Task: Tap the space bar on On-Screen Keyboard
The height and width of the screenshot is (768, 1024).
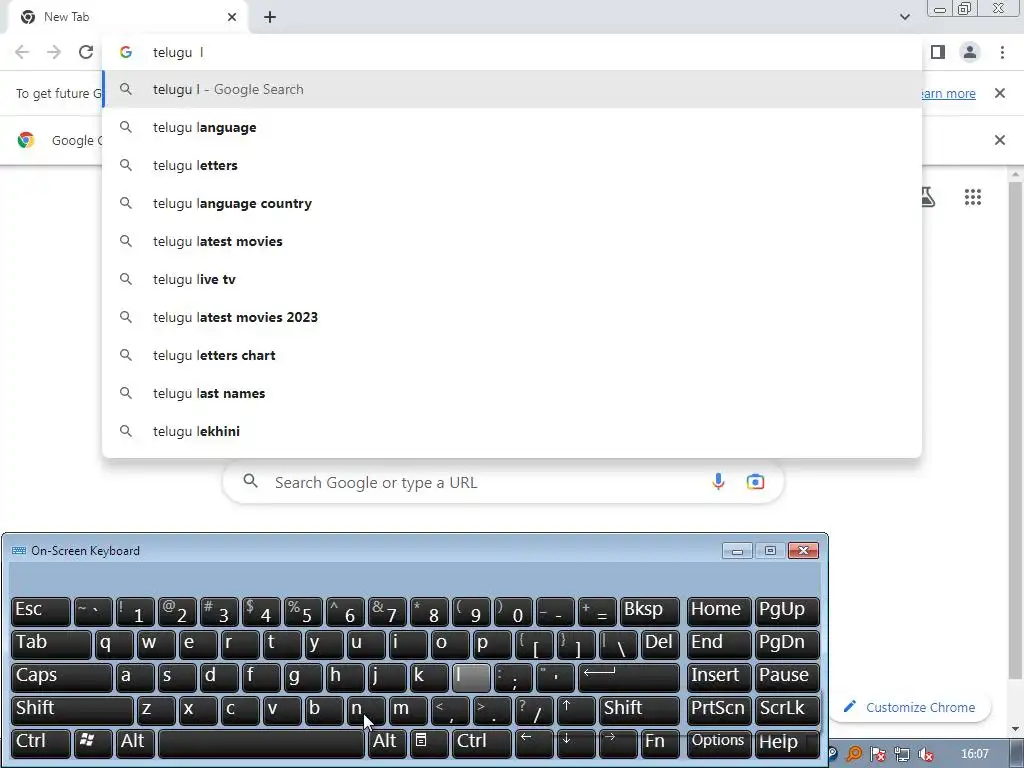Action: pos(261,743)
